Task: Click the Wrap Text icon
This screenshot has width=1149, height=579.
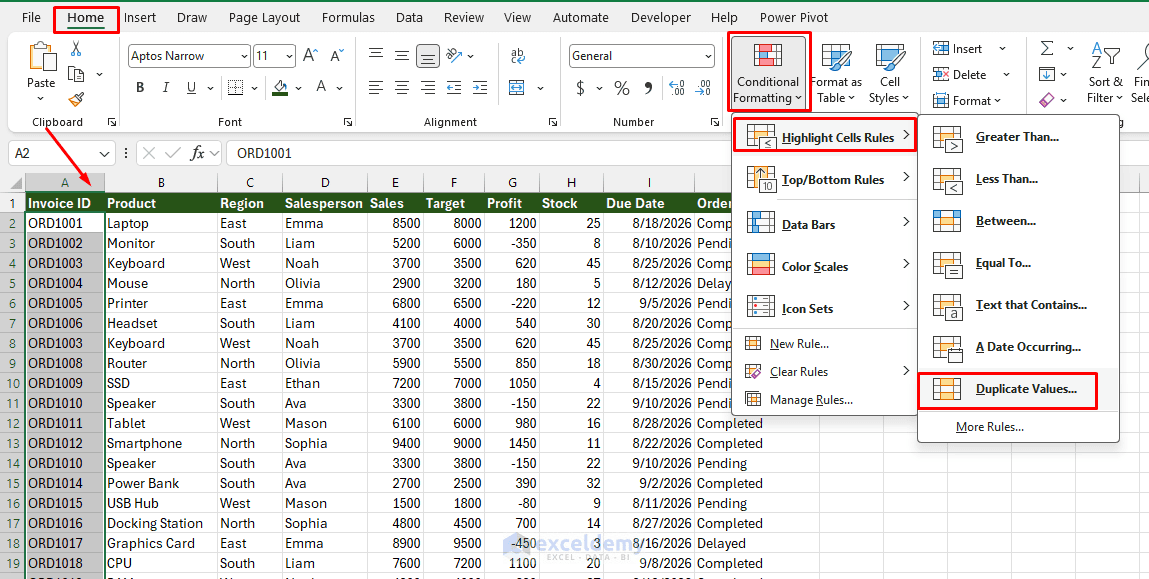Action: point(517,55)
